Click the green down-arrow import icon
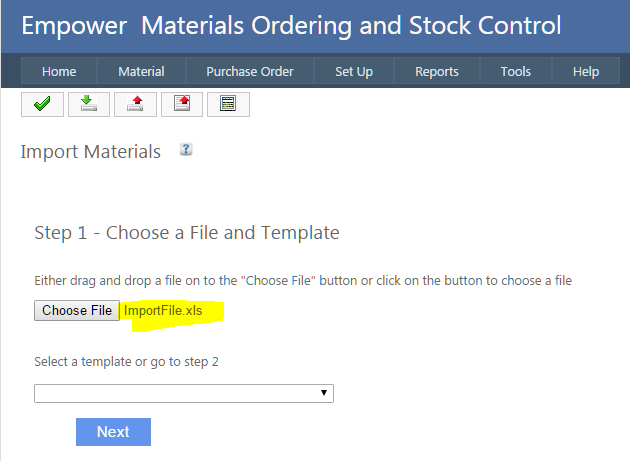Screen dimensions: 630x461 click(x=89, y=104)
